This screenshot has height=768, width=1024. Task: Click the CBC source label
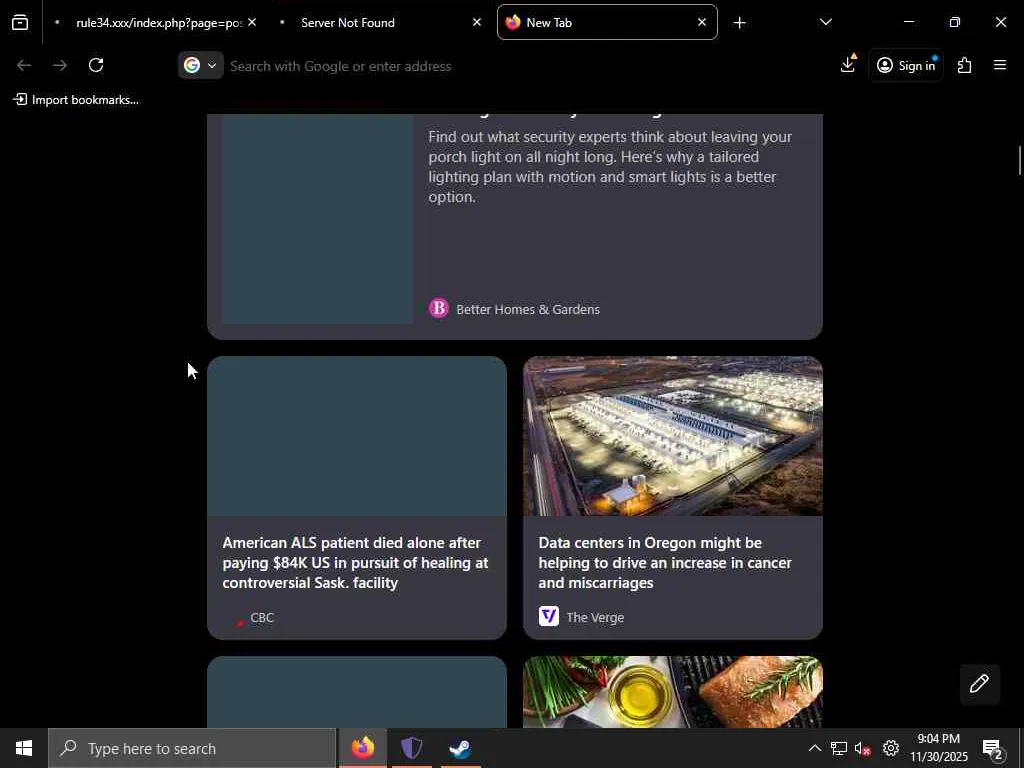tap(262, 618)
